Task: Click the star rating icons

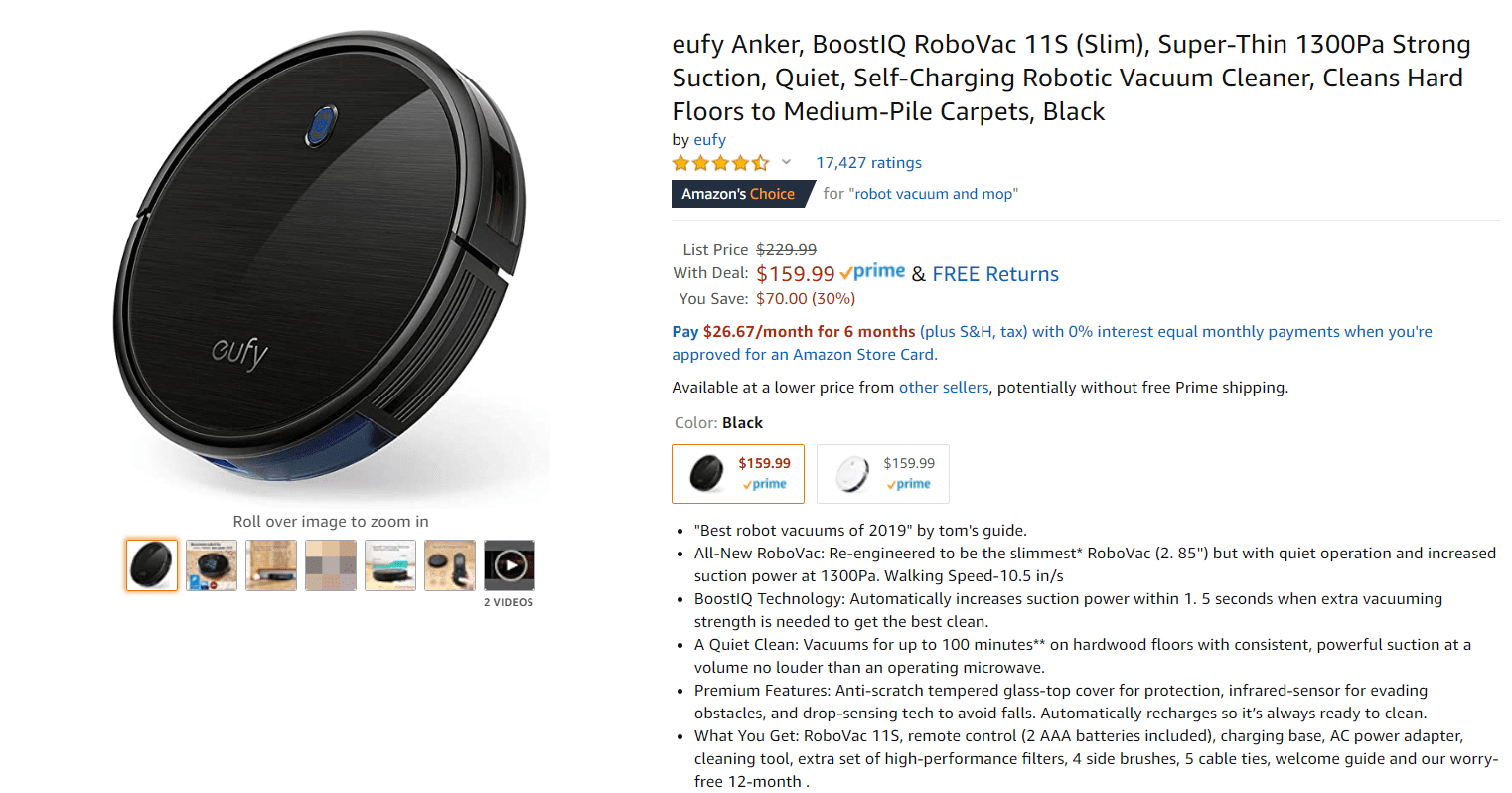Action: [x=720, y=163]
